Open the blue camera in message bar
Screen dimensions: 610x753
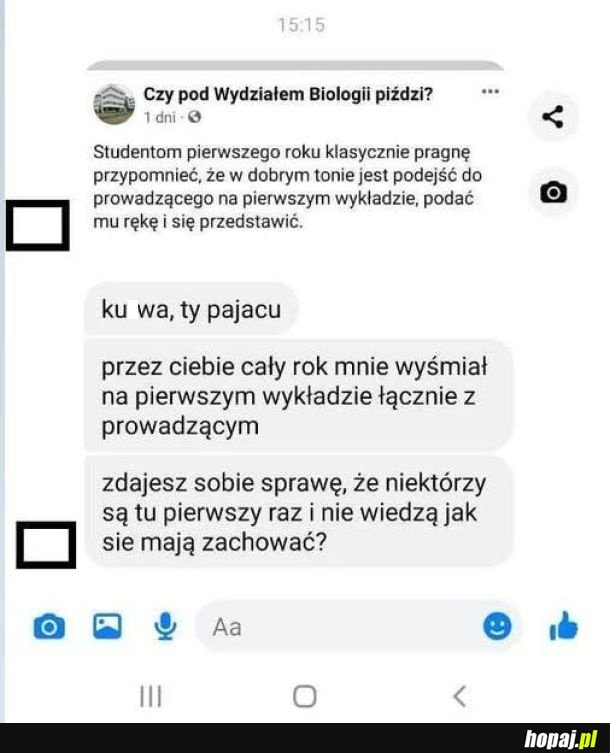click(49, 627)
